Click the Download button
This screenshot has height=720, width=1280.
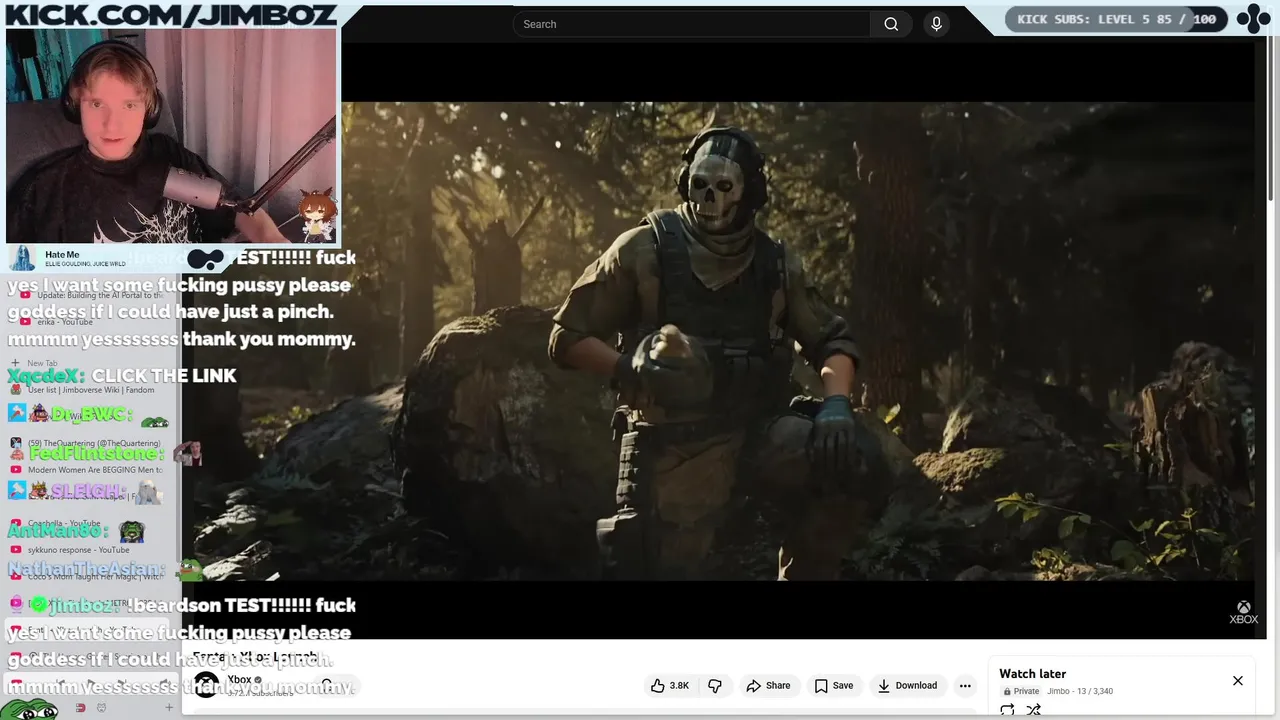[x=907, y=685]
